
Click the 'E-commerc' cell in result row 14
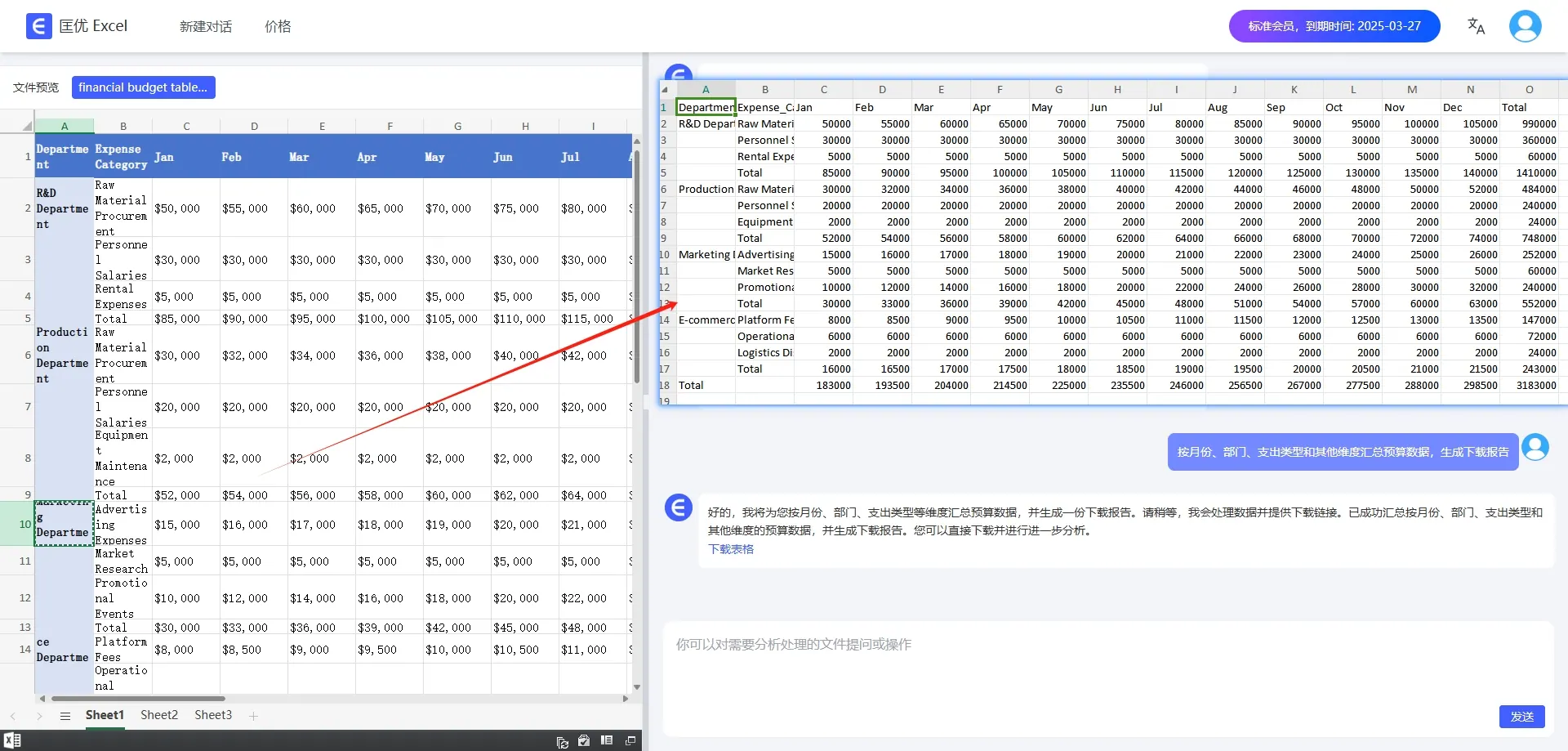point(706,320)
